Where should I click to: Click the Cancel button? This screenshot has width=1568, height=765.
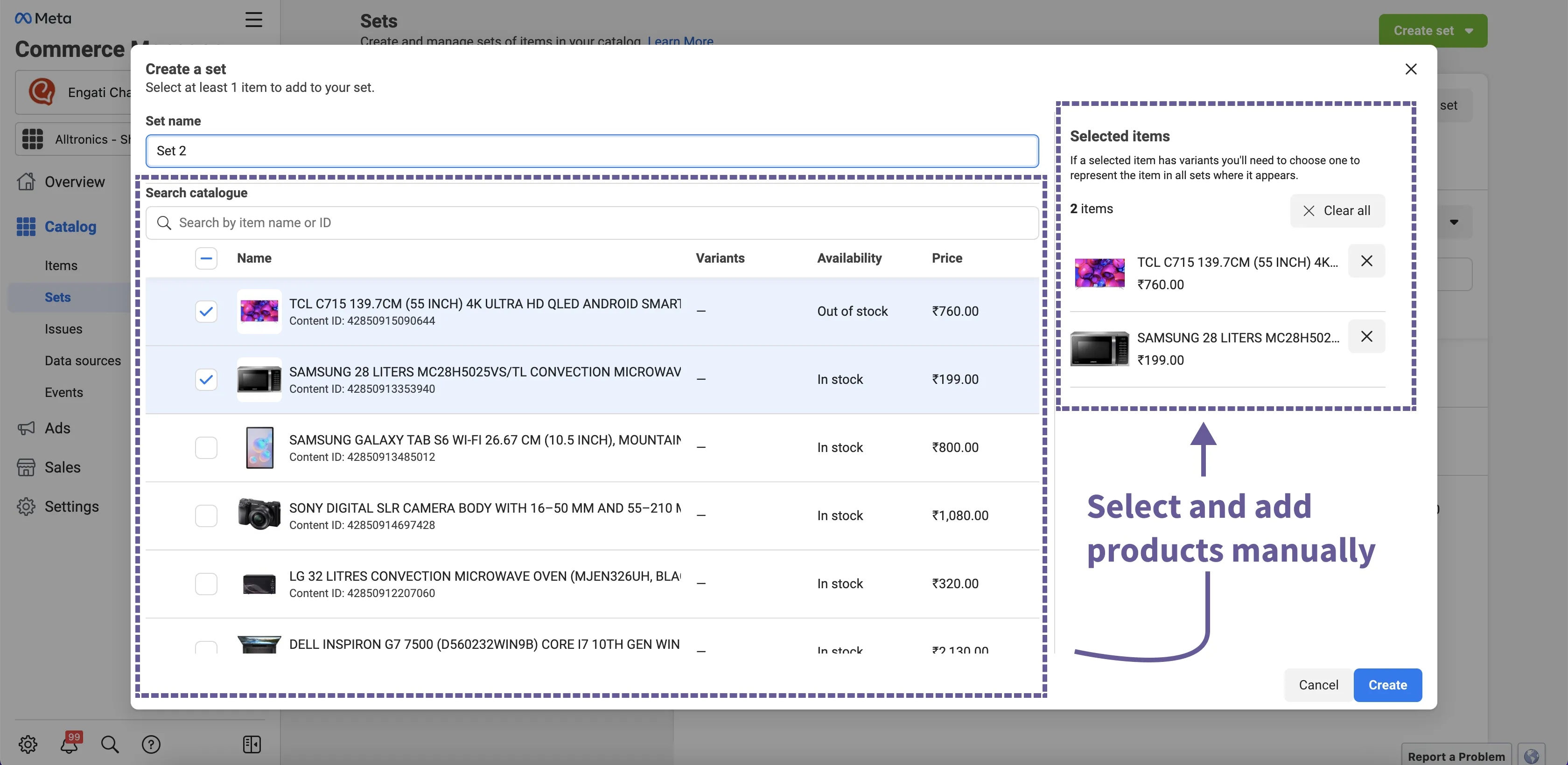tap(1318, 685)
